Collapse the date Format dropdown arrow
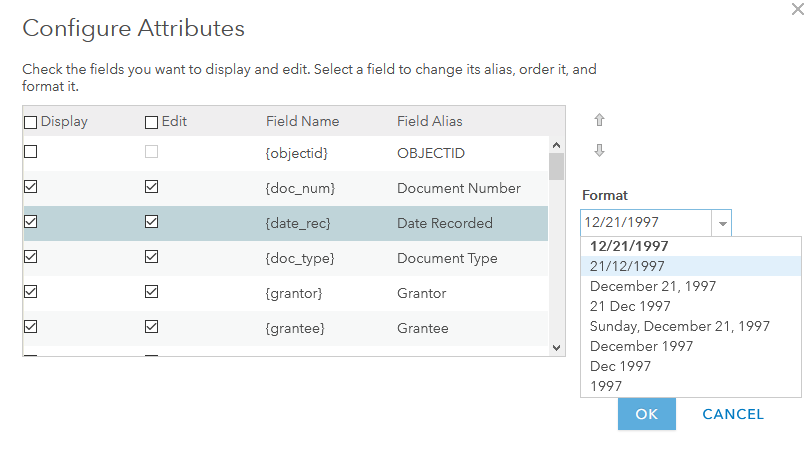The height and width of the screenshot is (459, 810). click(723, 224)
